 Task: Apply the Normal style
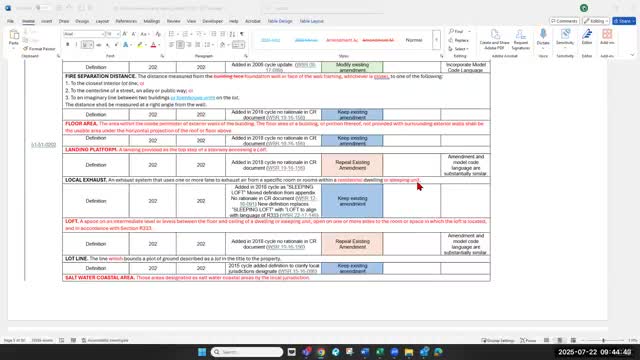click(414, 40)
